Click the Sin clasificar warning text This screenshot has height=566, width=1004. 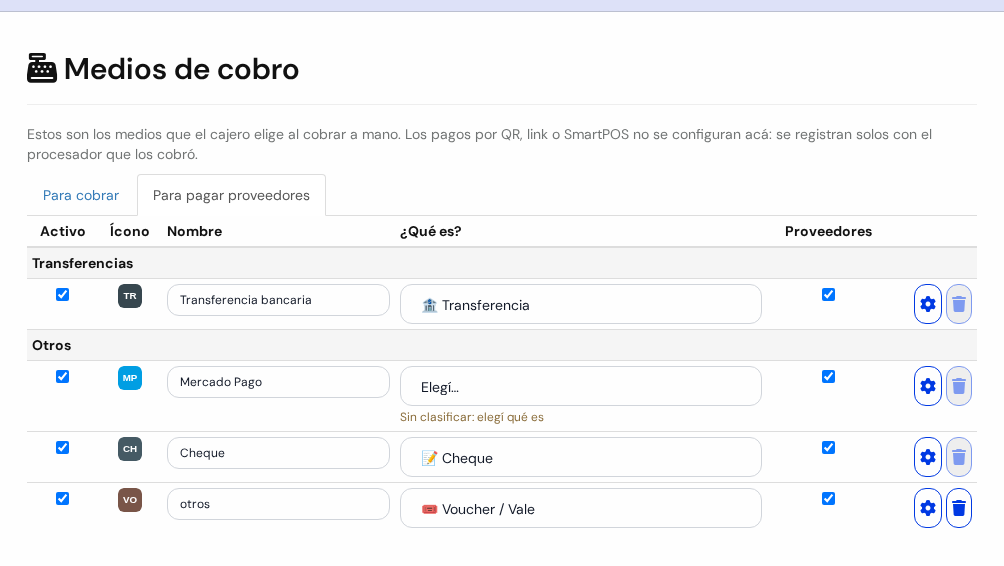pos(472,417)
